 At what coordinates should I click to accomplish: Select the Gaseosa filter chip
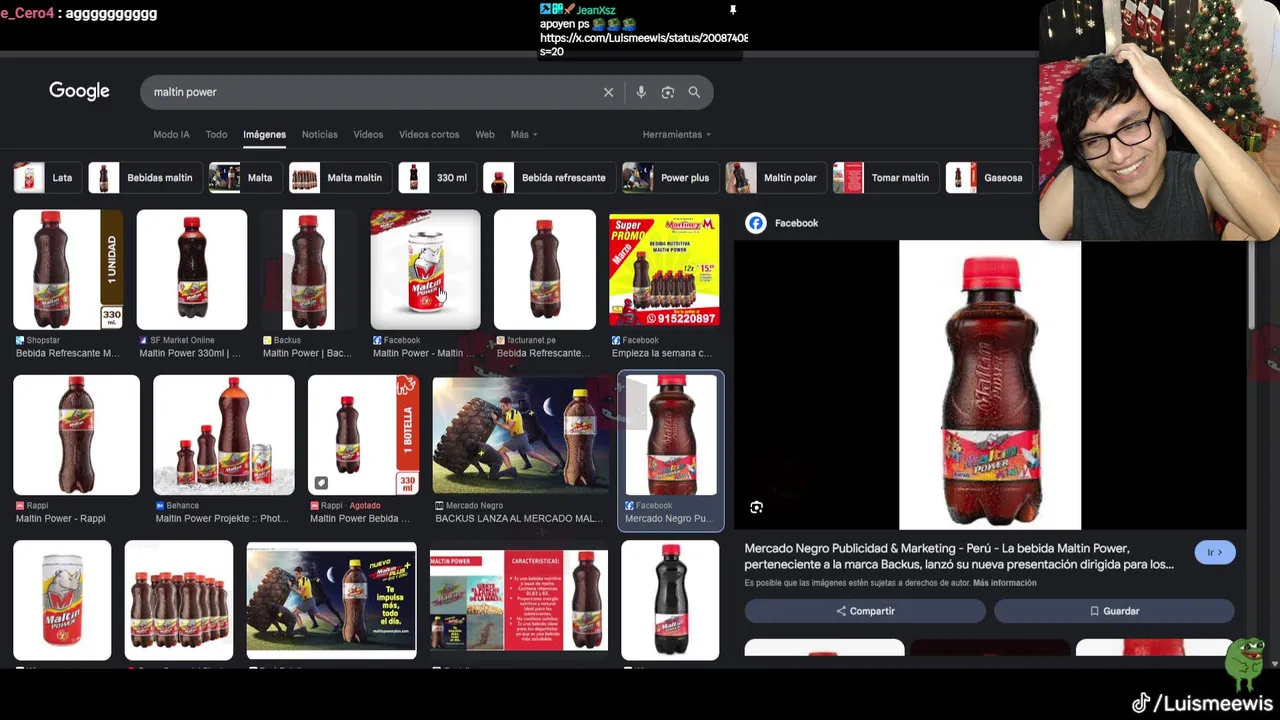pos(988,178)
